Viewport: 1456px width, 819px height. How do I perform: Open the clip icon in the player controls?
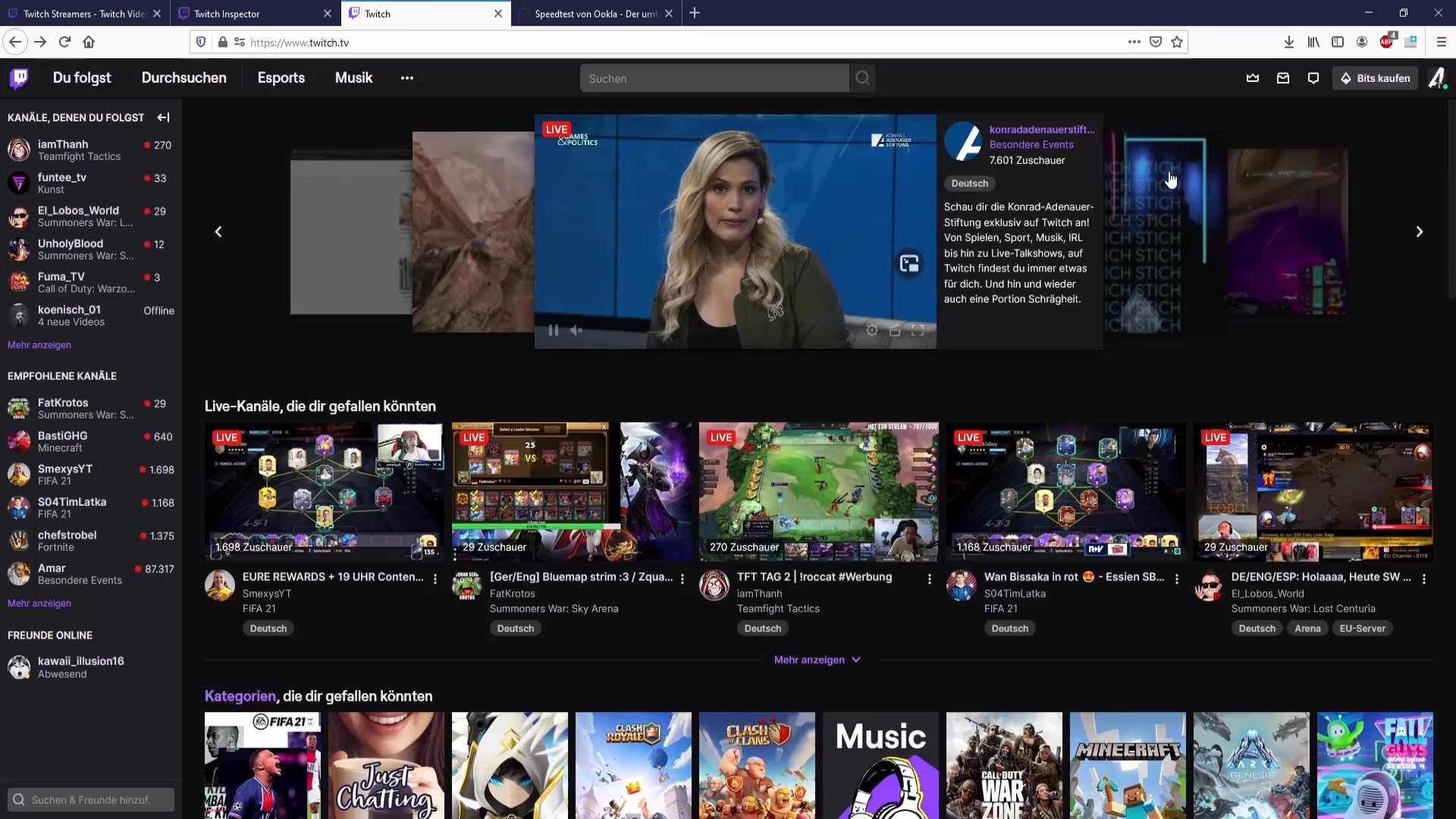click(896, 330)
